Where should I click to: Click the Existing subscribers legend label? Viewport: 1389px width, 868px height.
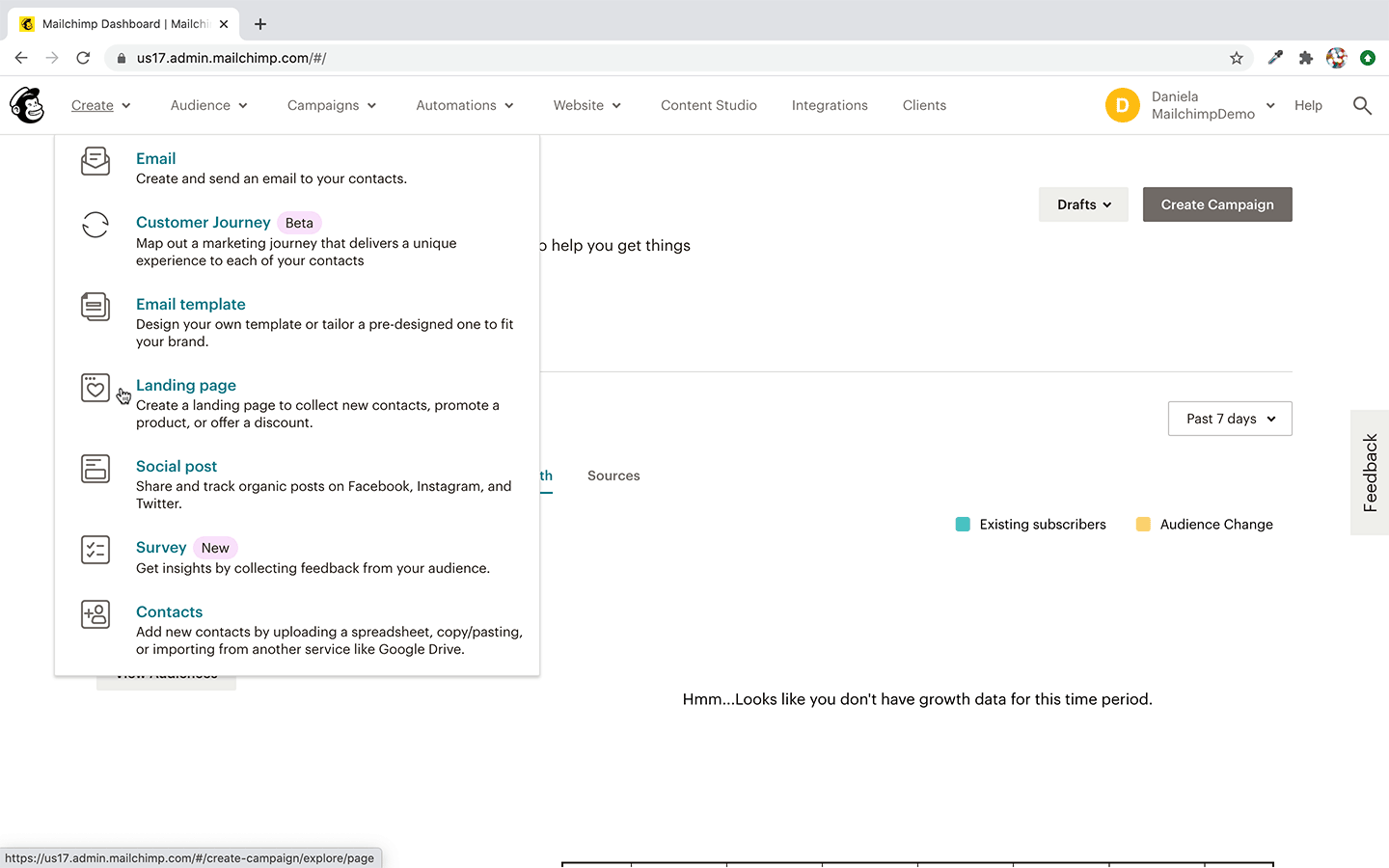pos(1043,525)
